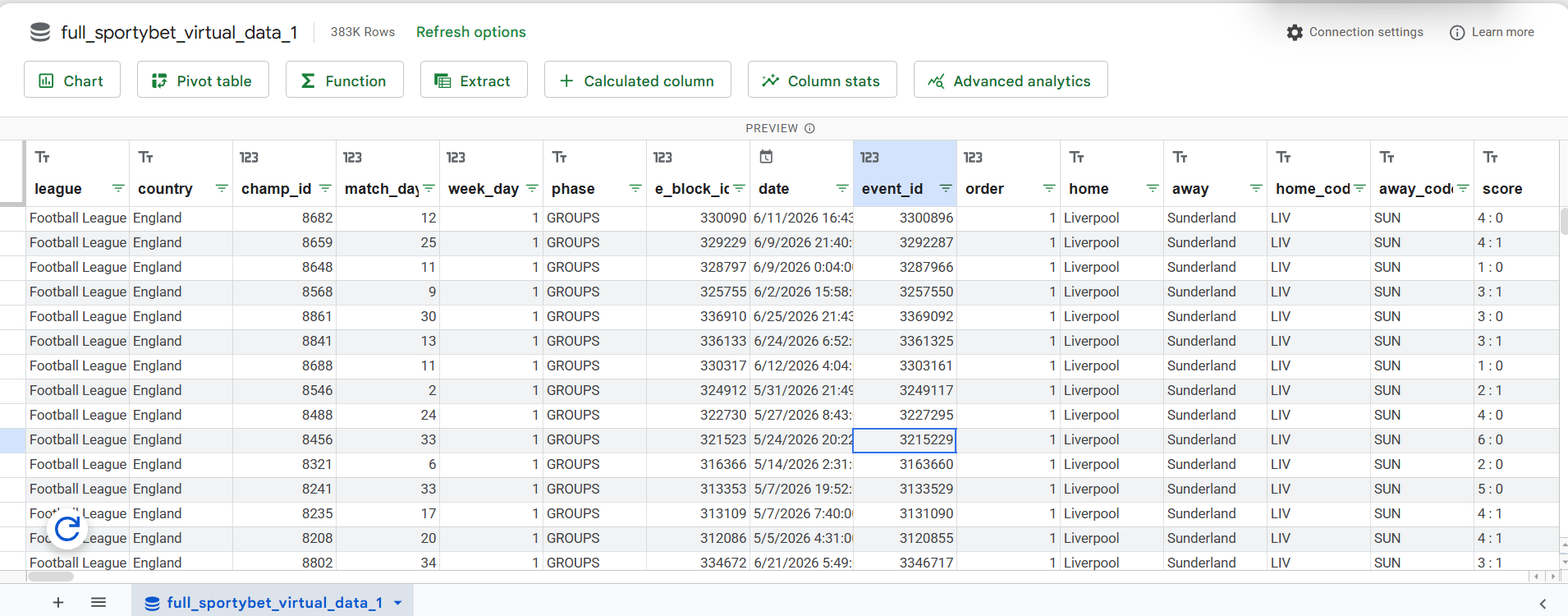Image resolution: width=1568 pixels, height=616 pixels.
Task: Click the number type icon above event_id
Action: 869,157
